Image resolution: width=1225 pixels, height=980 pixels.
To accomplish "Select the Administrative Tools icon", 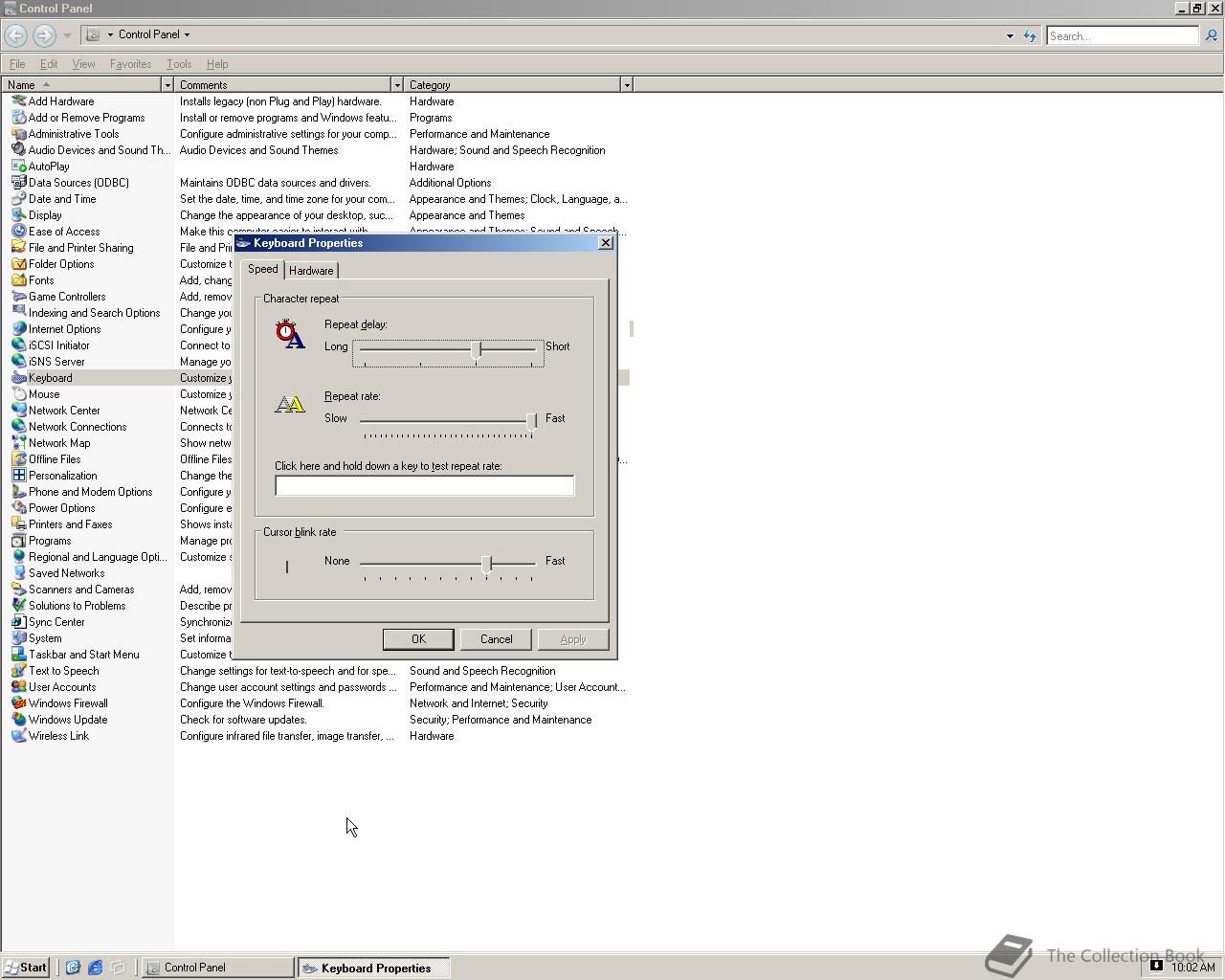I will click(18, 134).
